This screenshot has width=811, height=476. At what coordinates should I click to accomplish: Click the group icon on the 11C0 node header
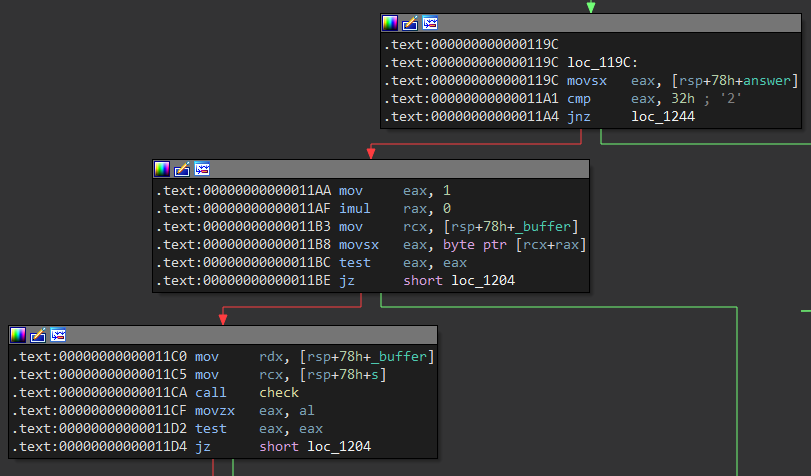pos(58,335)
